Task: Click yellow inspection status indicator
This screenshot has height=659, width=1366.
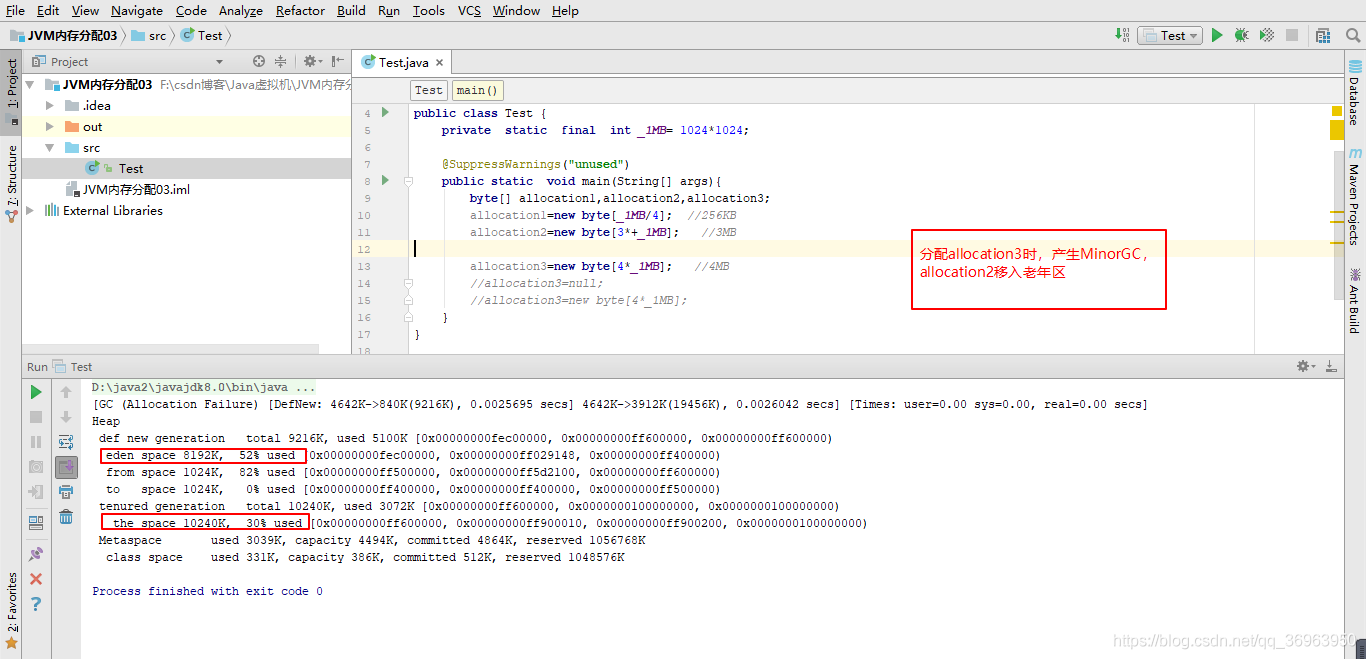Action: coord(1337,110)
